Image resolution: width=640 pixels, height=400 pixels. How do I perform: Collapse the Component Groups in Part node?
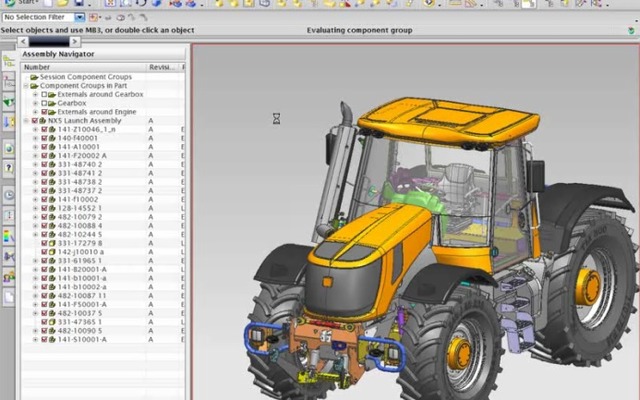[26, 86]
